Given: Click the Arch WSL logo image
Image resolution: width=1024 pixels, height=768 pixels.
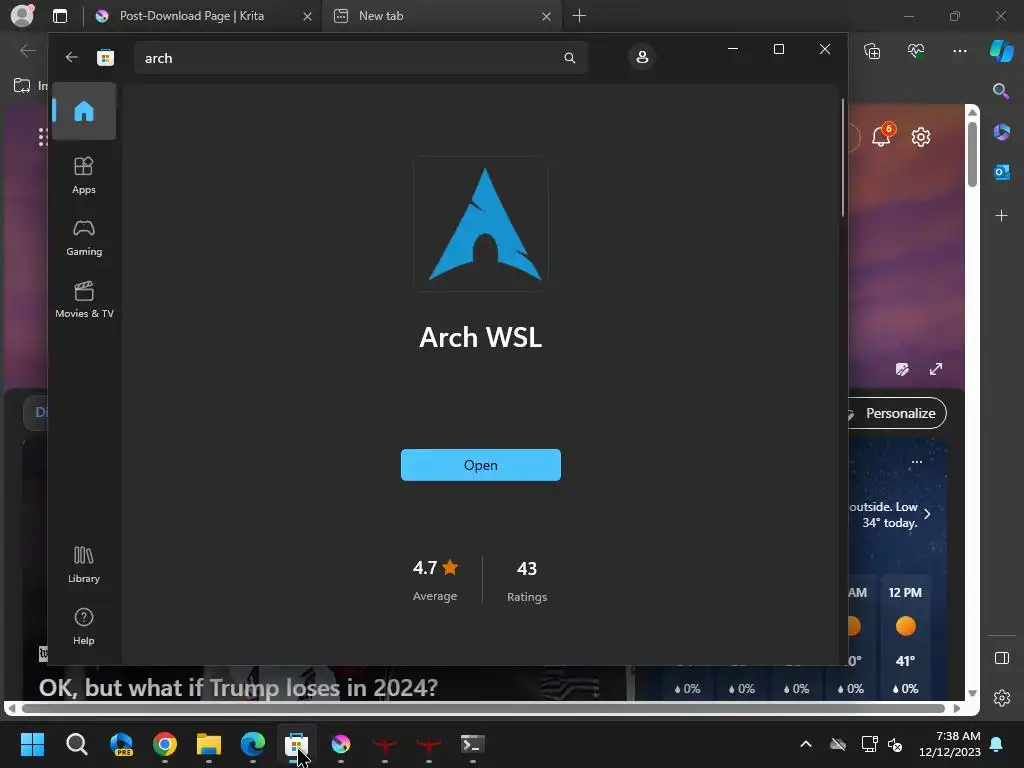Looking at the screenshot, I should point(481,224).
